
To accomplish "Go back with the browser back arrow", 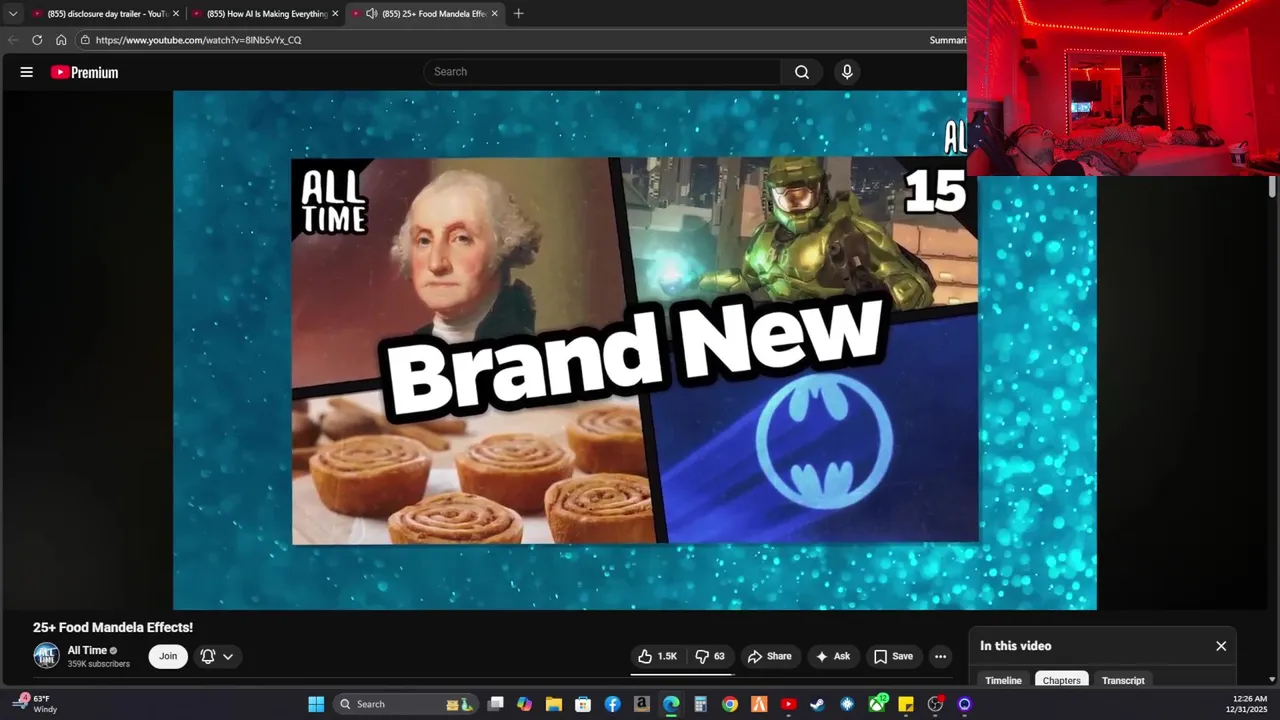I will pyautogui.click(x=13, y=40).
